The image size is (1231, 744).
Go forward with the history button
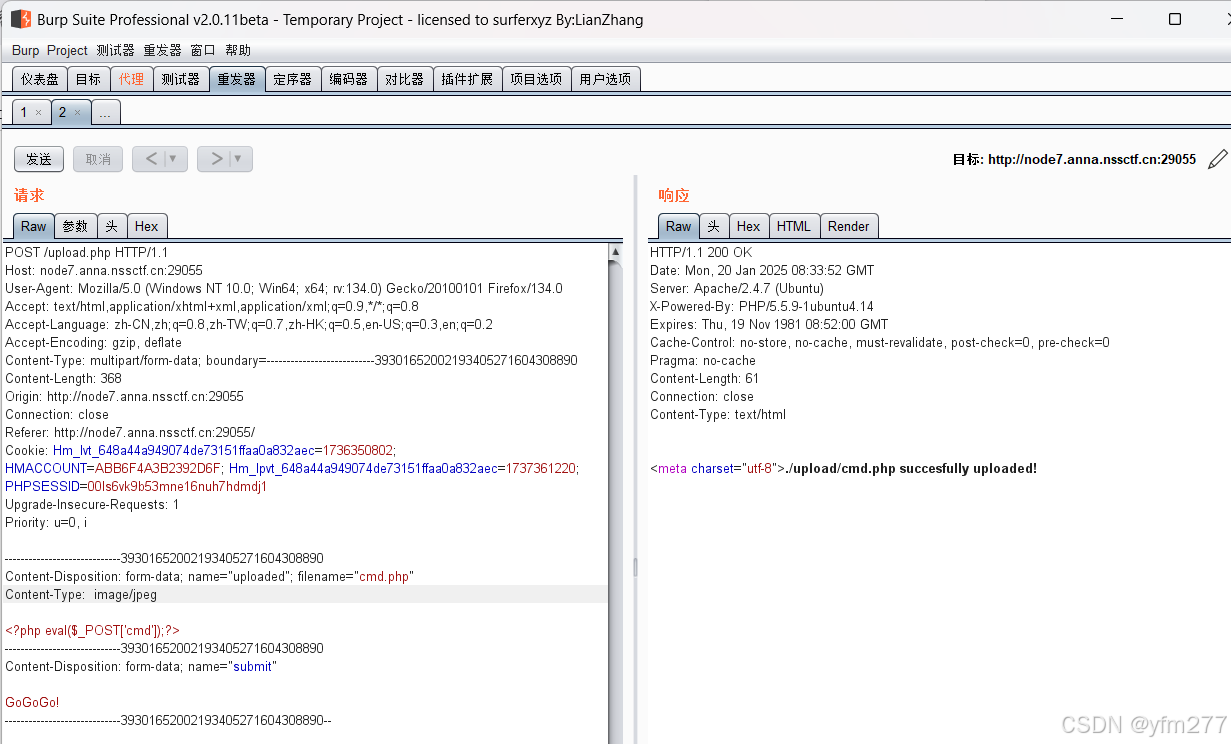click(x=217, y=159)
